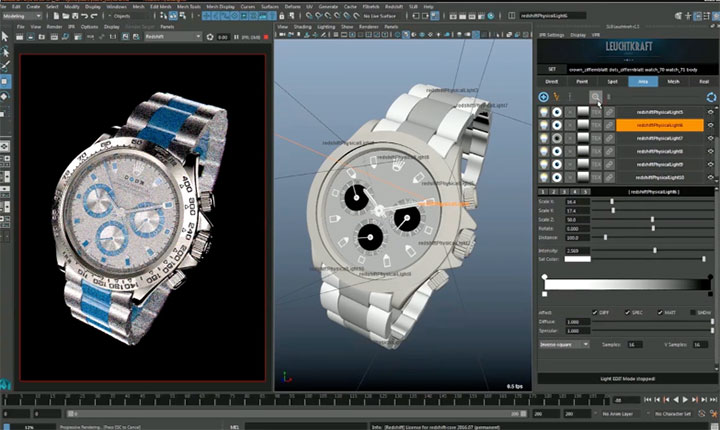Click the Intensity slider handle
This screenshot has width=720, height=430.
coord(655,251)
